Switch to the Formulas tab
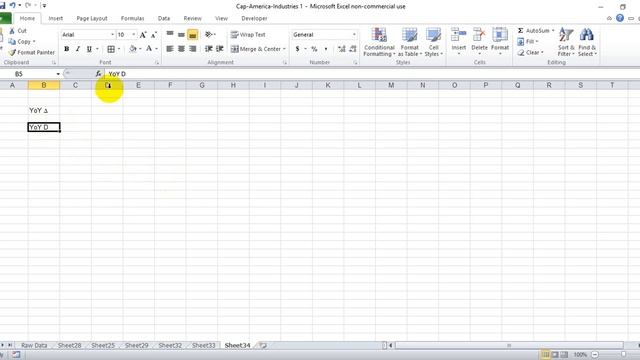The height and width of the screenshot is (360, 640). 132,18
